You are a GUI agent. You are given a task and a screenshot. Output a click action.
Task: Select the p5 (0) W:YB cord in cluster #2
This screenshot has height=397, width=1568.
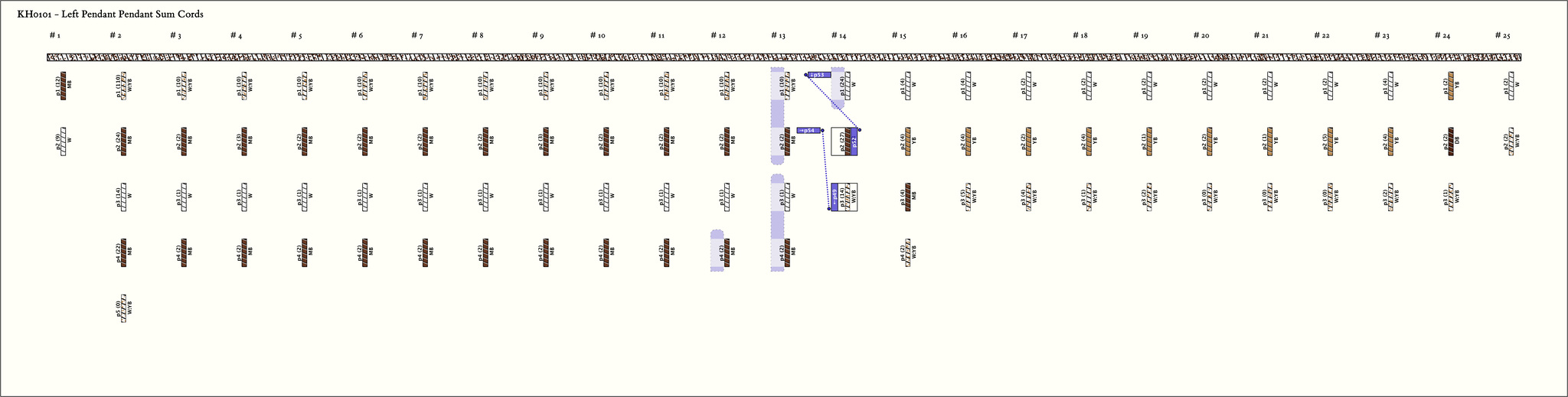pos(123,308)
